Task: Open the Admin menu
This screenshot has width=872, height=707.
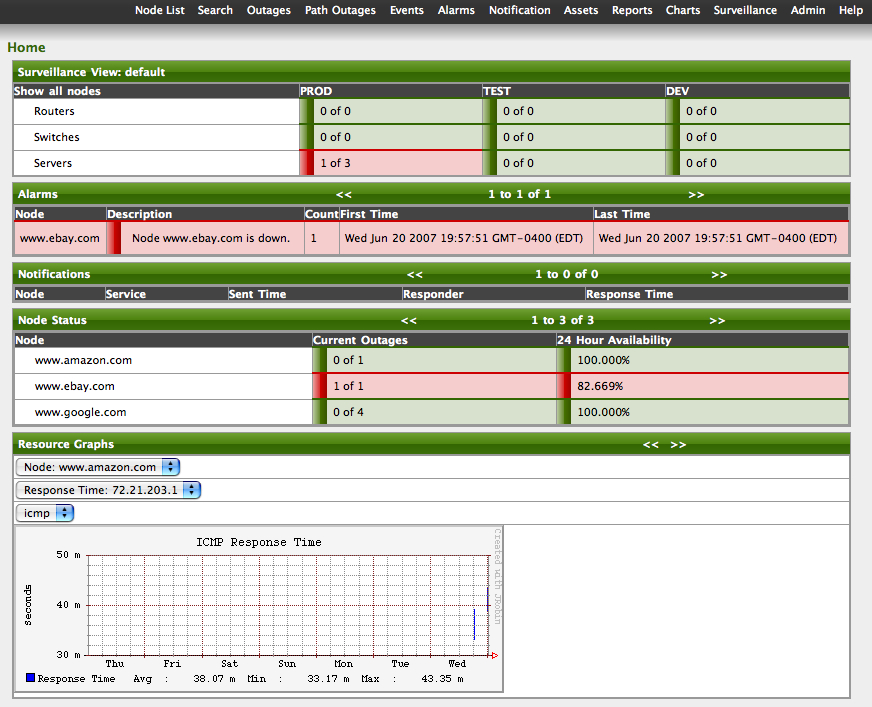Action: tap(808, 11)
